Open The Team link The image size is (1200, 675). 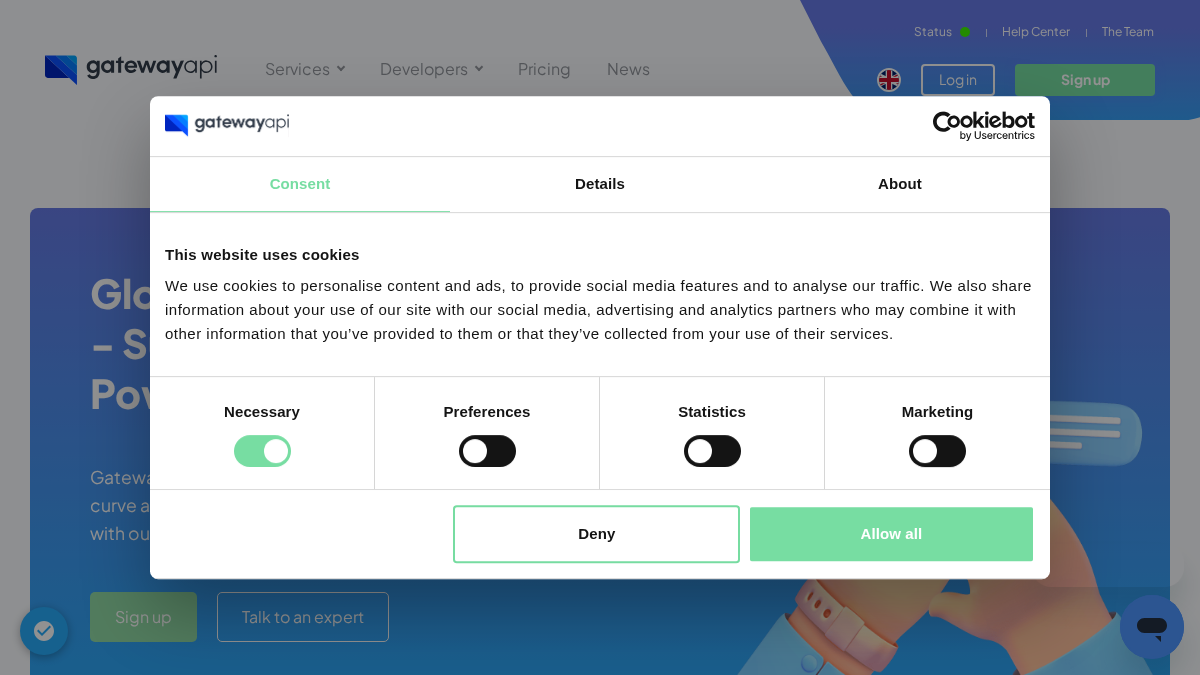coord(1128,32)
